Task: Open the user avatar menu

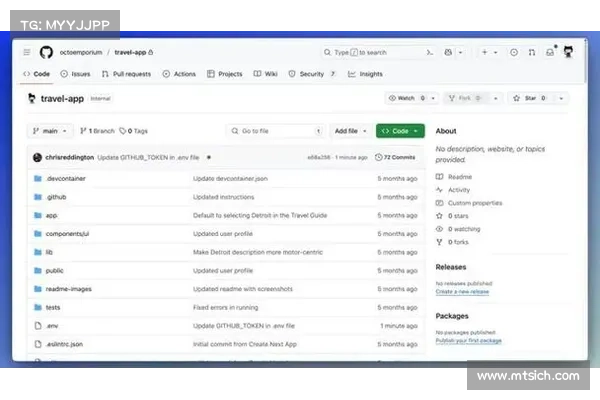Action: 568,52
